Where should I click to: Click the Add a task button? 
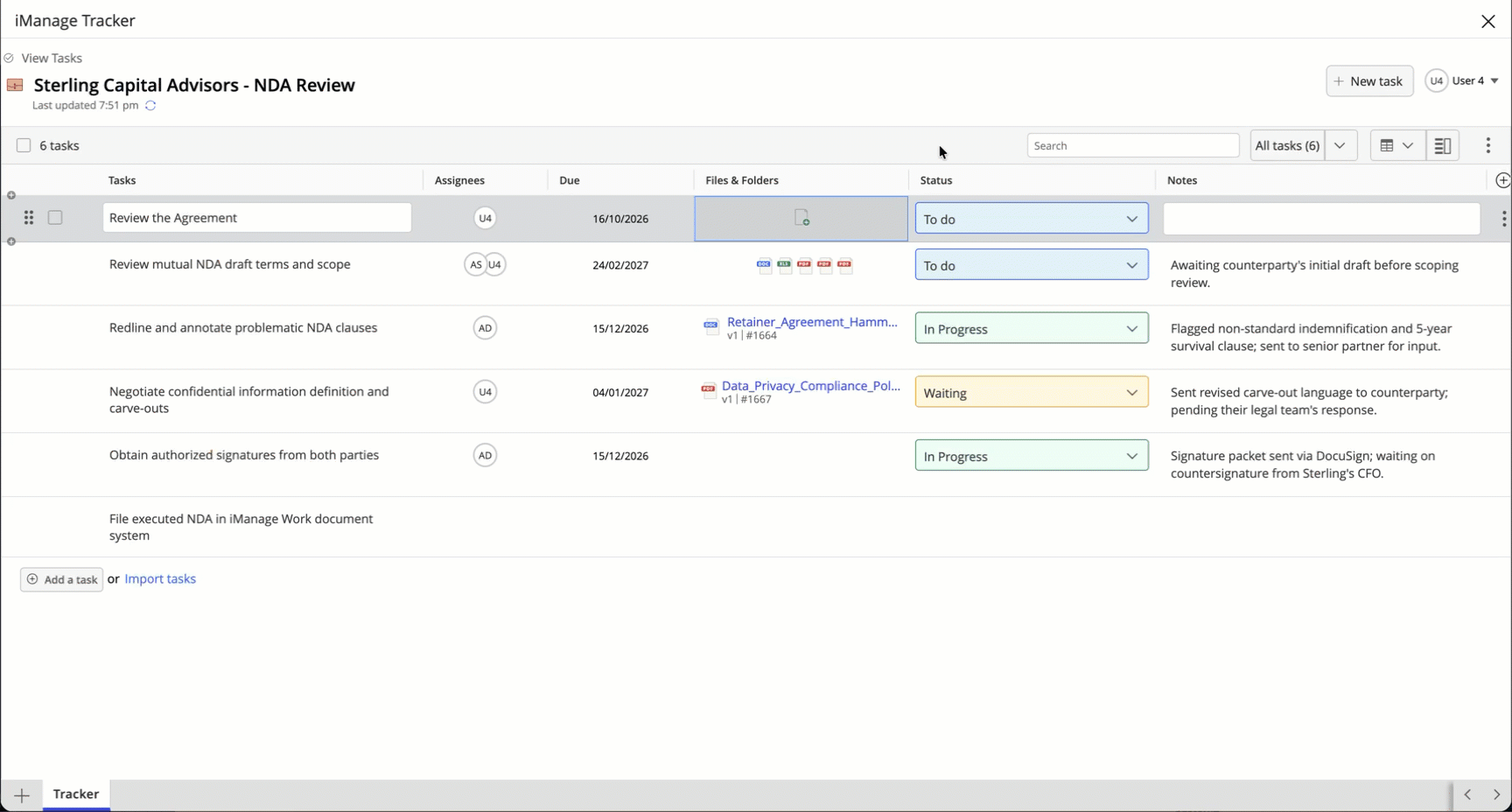click(61, 579)
